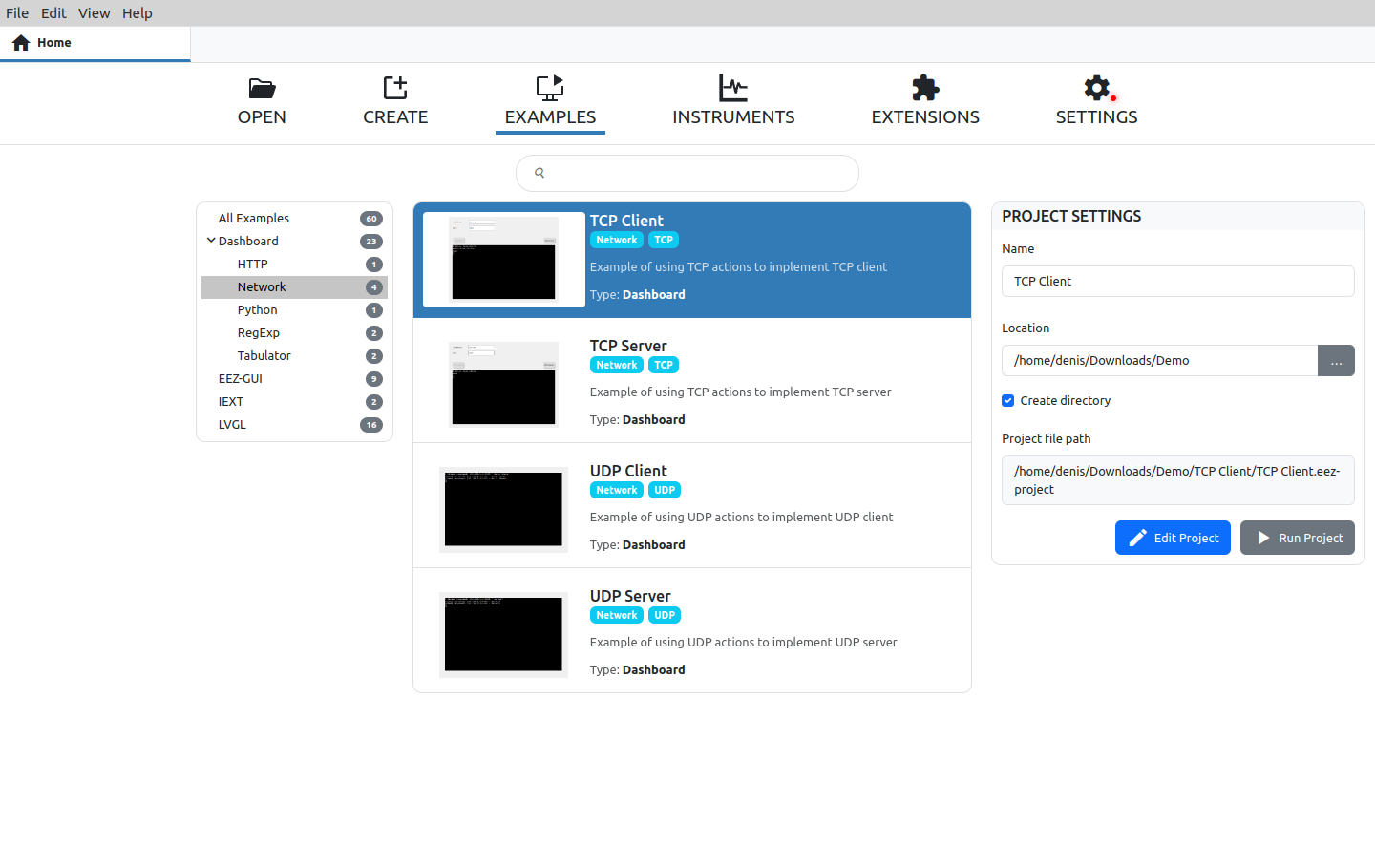Open the Help menu

point(137,13)
